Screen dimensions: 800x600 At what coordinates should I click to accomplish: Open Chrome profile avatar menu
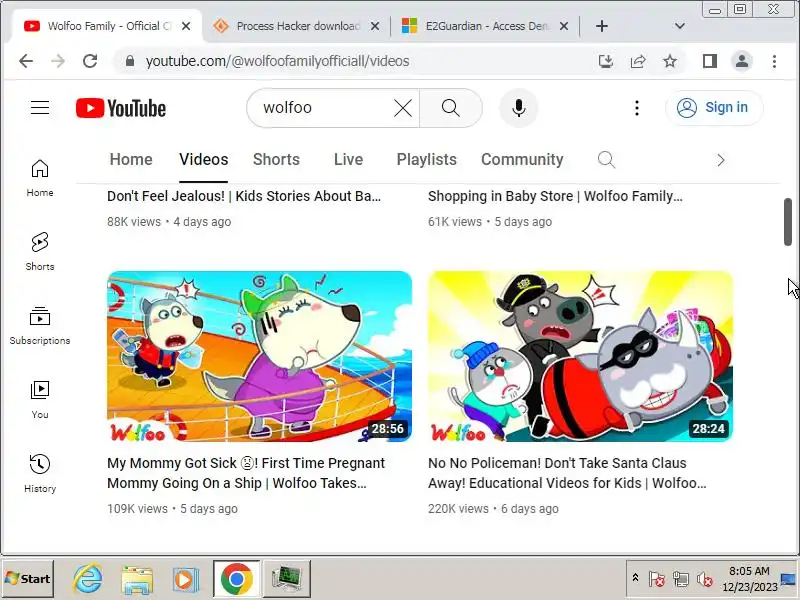pyautogui.click(x=742, y=61)
